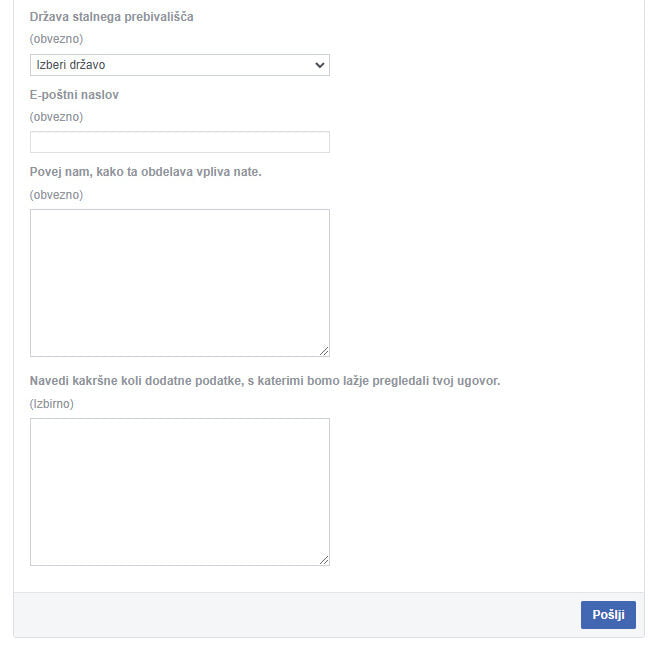Submit the form with Pošlji button
This screenshot has height=646, width=655.
608,615
